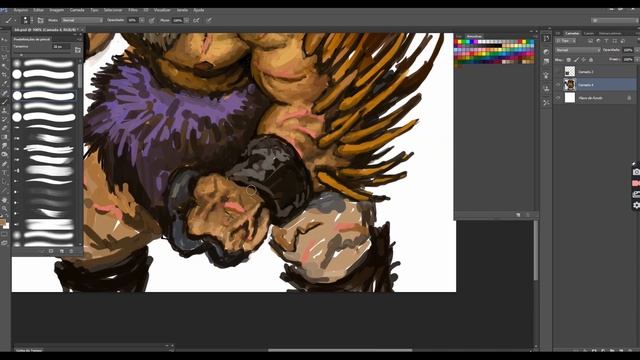This screenshot has height=360, width=640.
Task: Switch to the Cor panel tab
Action: tap(459, 36)
